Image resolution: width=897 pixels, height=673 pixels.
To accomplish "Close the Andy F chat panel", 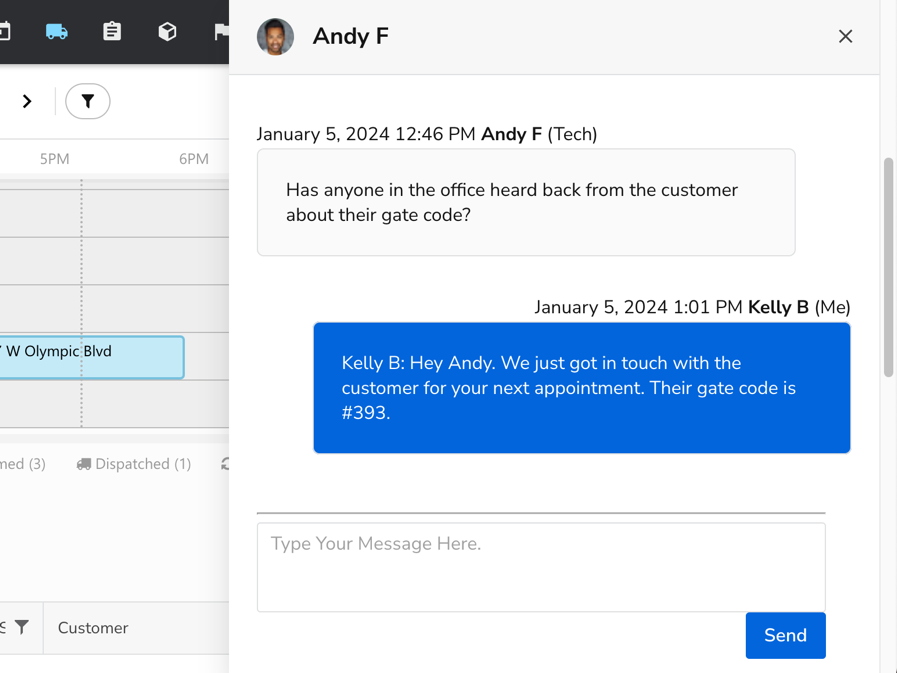I will (845, 37).
